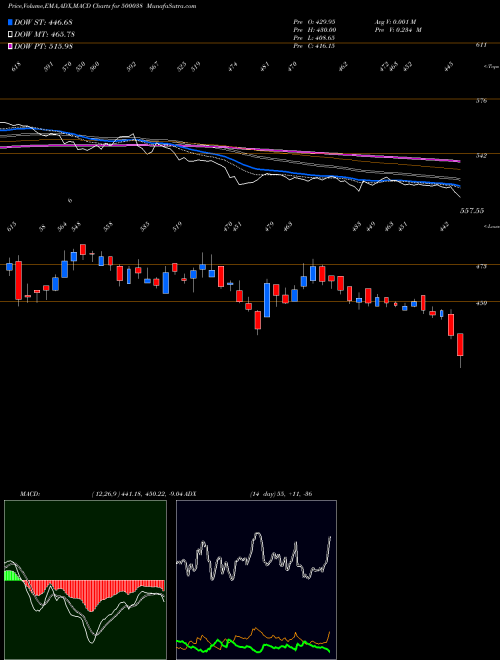Click the last red candle on the chart
Screen dimensions: 500x660
[x=460, y=345]
